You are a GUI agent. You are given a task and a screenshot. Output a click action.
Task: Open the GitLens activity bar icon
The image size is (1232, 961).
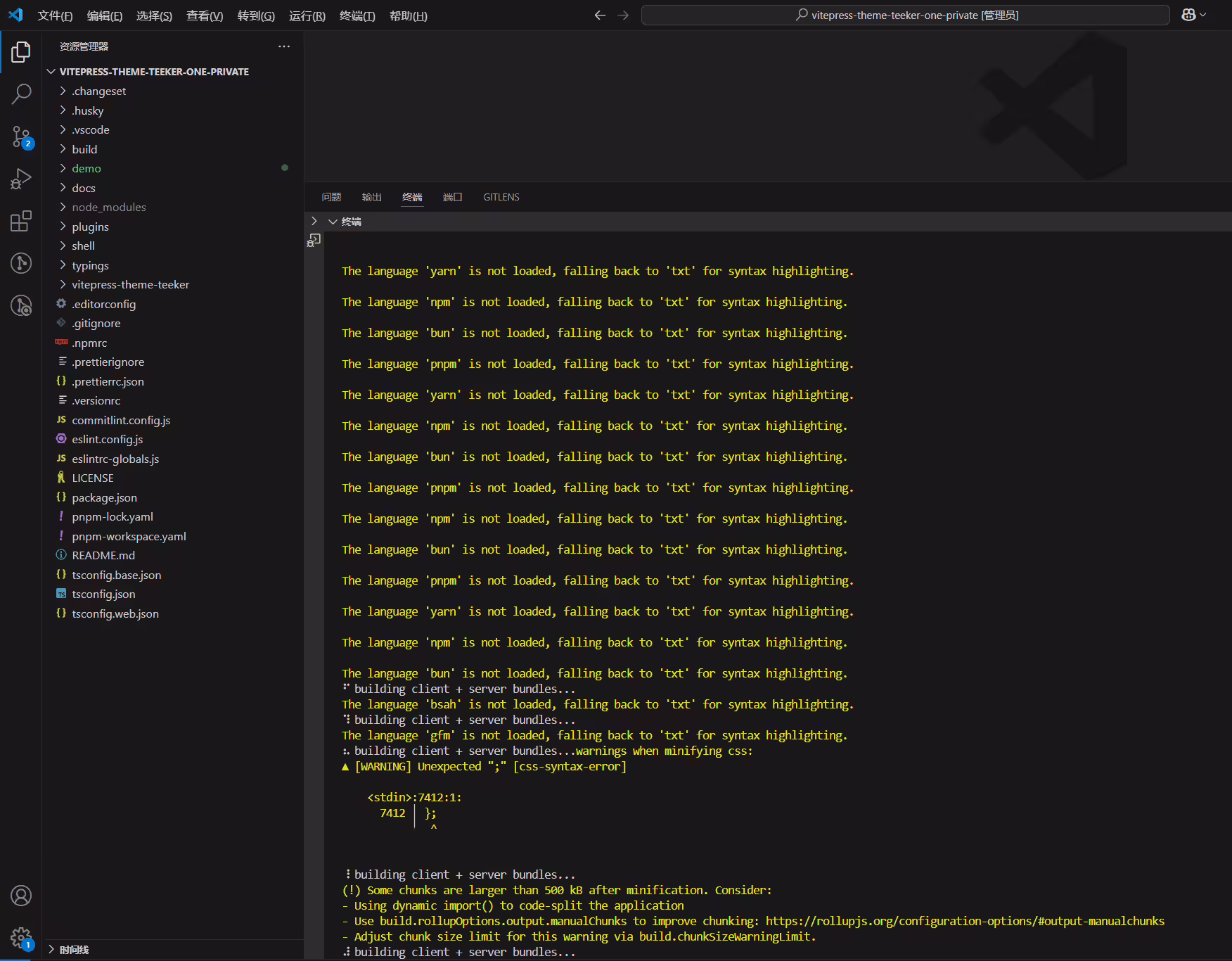[21, 263]
